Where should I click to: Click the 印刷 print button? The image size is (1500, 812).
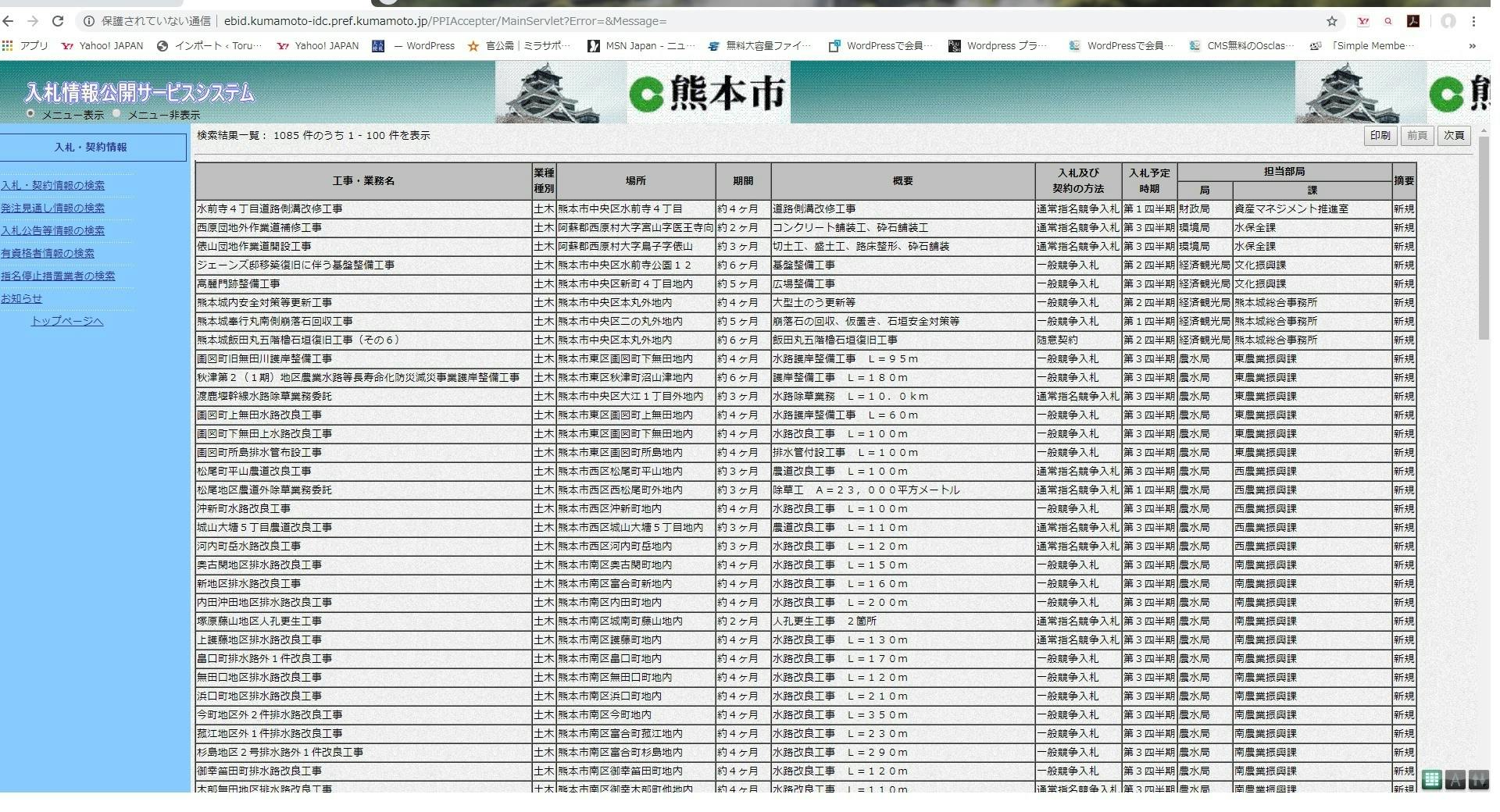[1380, 136]
